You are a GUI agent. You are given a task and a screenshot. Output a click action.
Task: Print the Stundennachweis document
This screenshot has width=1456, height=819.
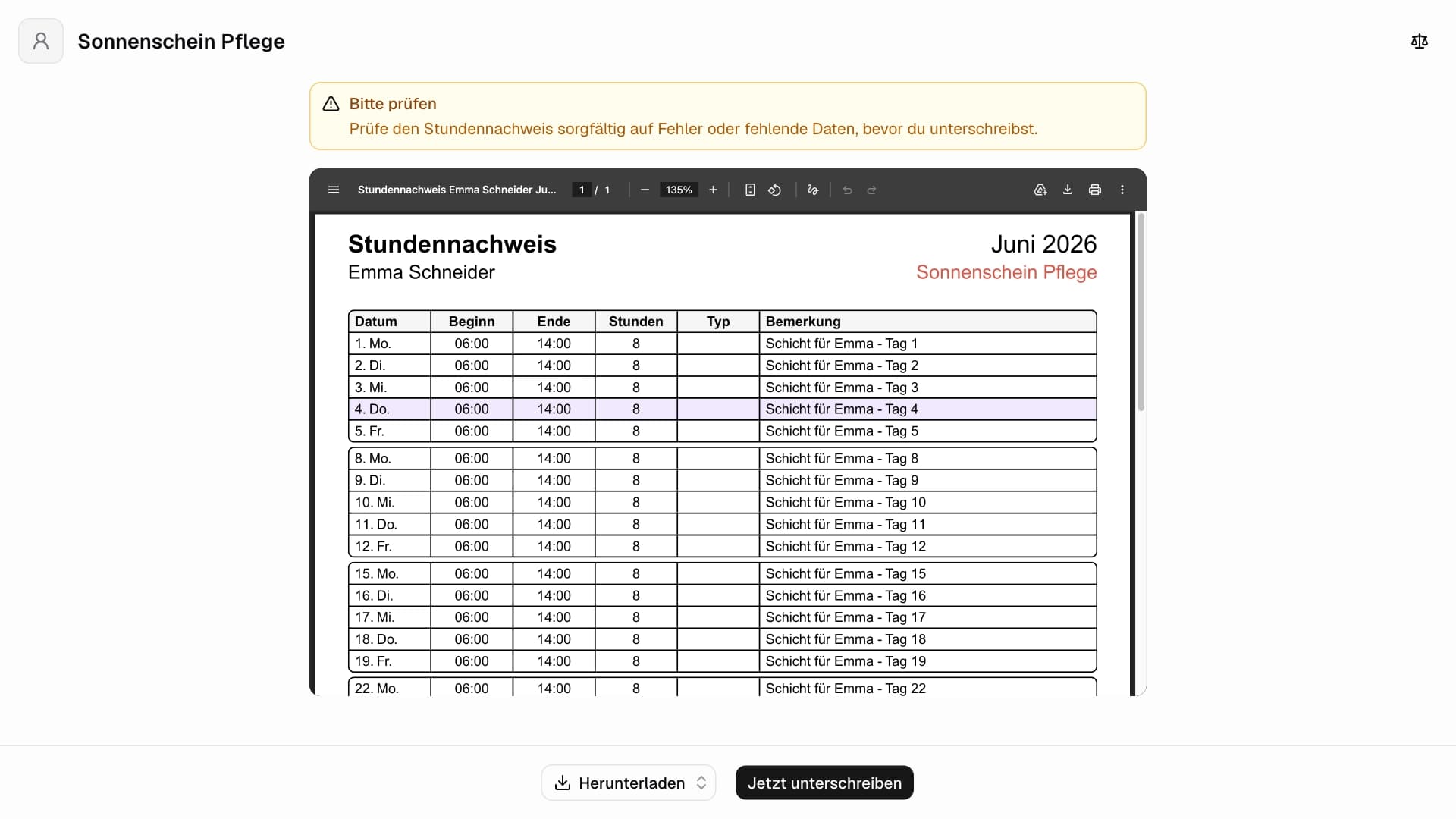[x=1095, y=190]
